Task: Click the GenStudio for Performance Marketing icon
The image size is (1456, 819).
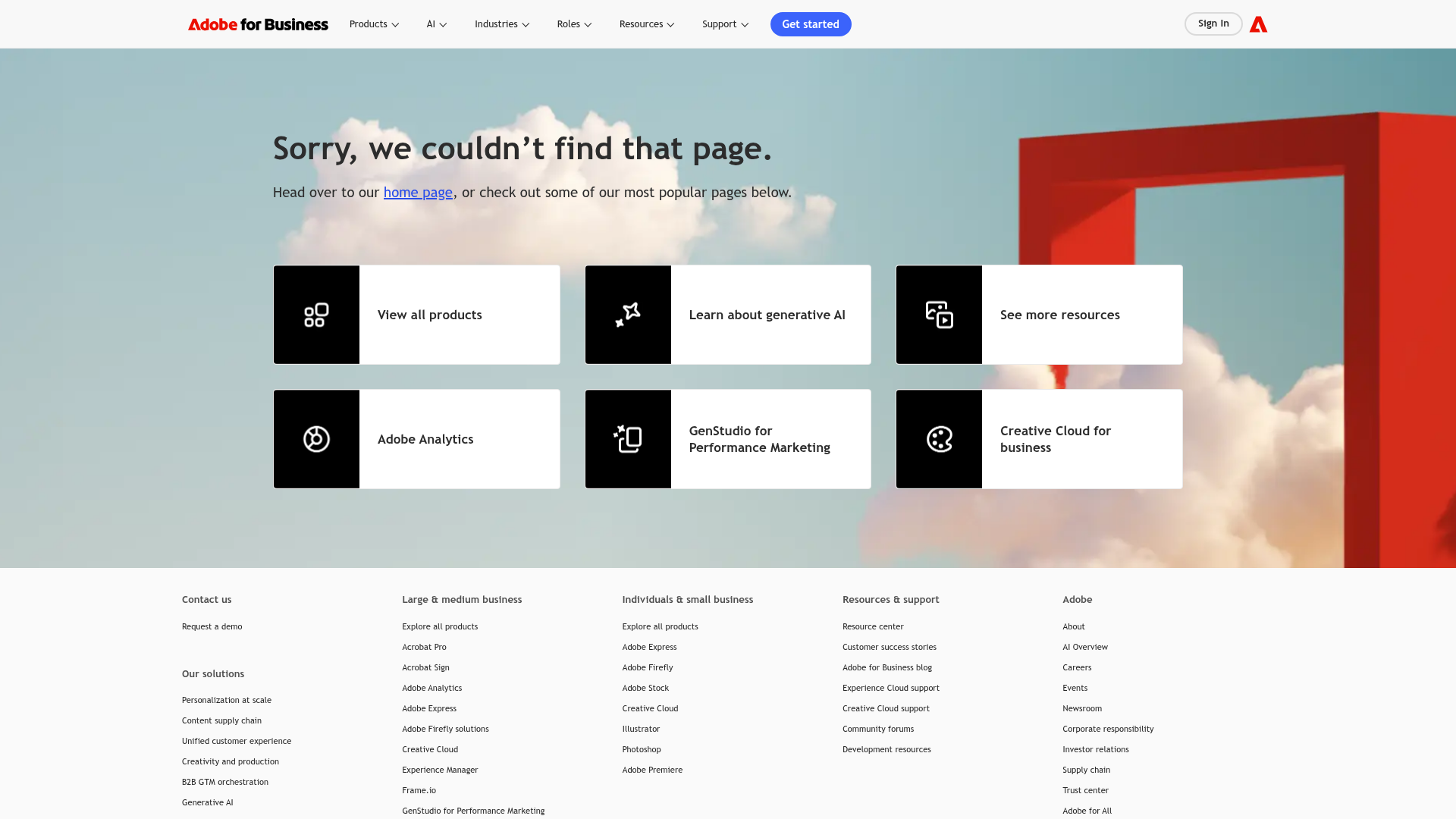Action: (628, 438)
